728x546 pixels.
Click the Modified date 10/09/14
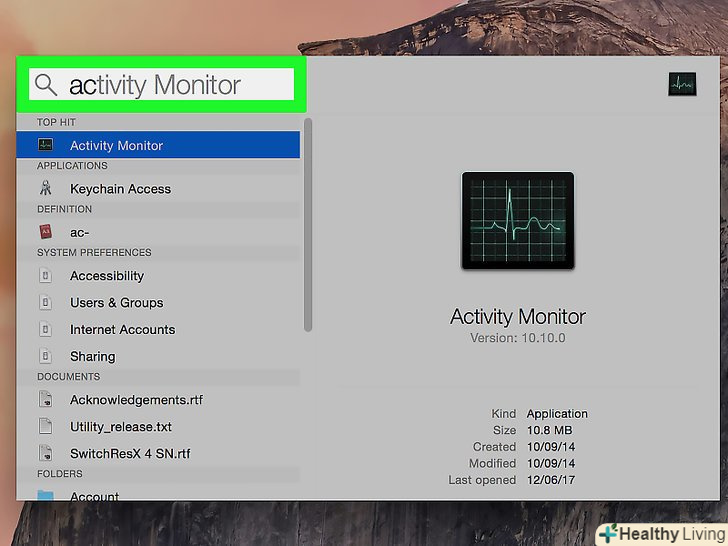[551, 463]
